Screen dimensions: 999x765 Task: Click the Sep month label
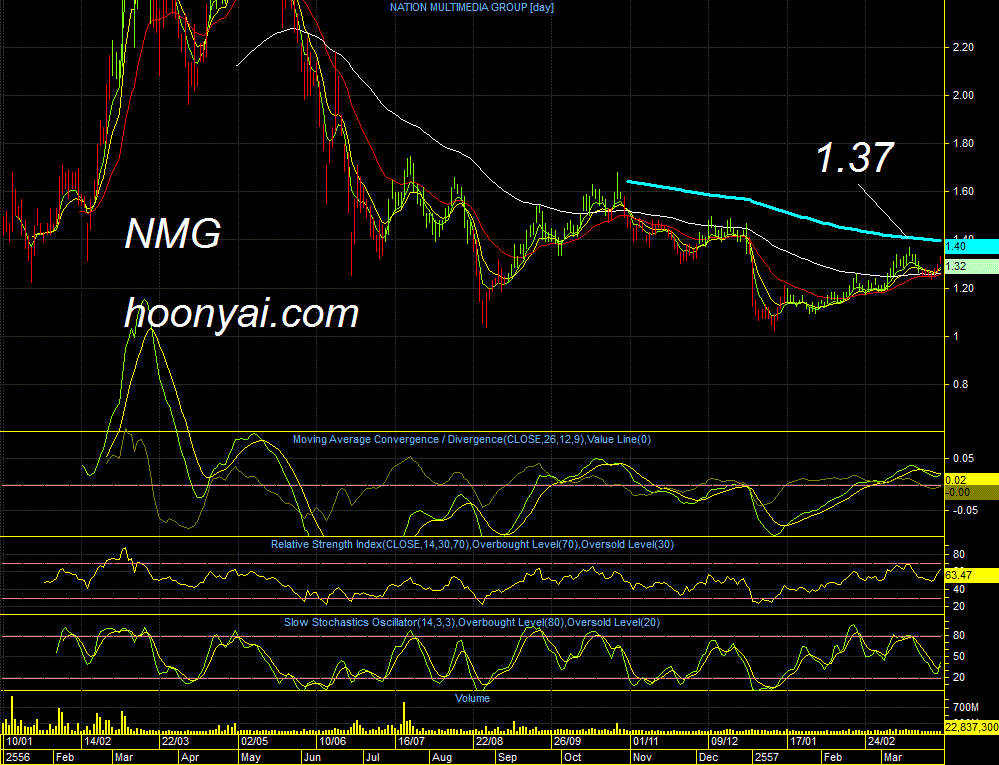(x=507, y=757)
